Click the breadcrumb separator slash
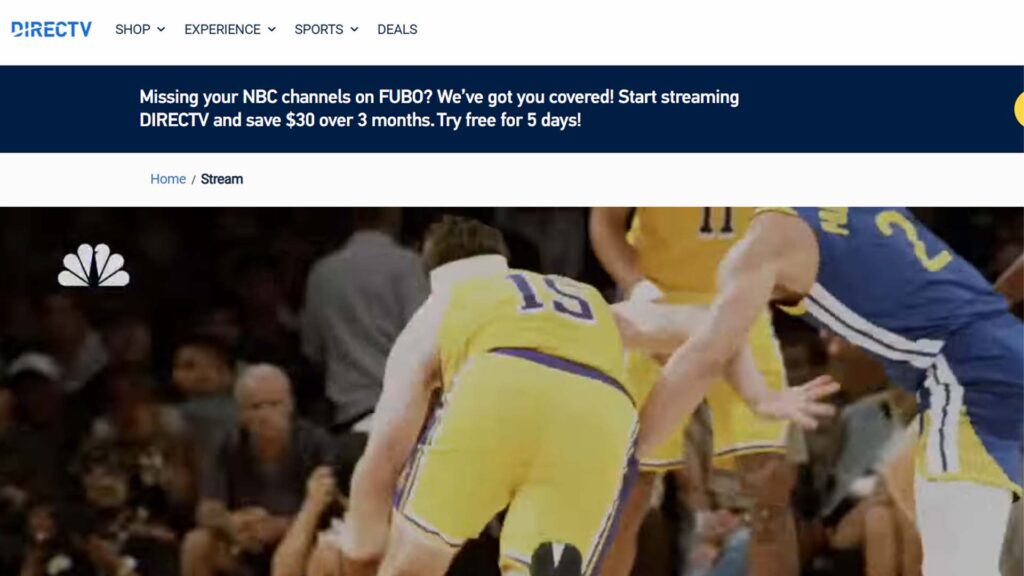This screenshot has width=1024, height=576. [x=194, y=179]
